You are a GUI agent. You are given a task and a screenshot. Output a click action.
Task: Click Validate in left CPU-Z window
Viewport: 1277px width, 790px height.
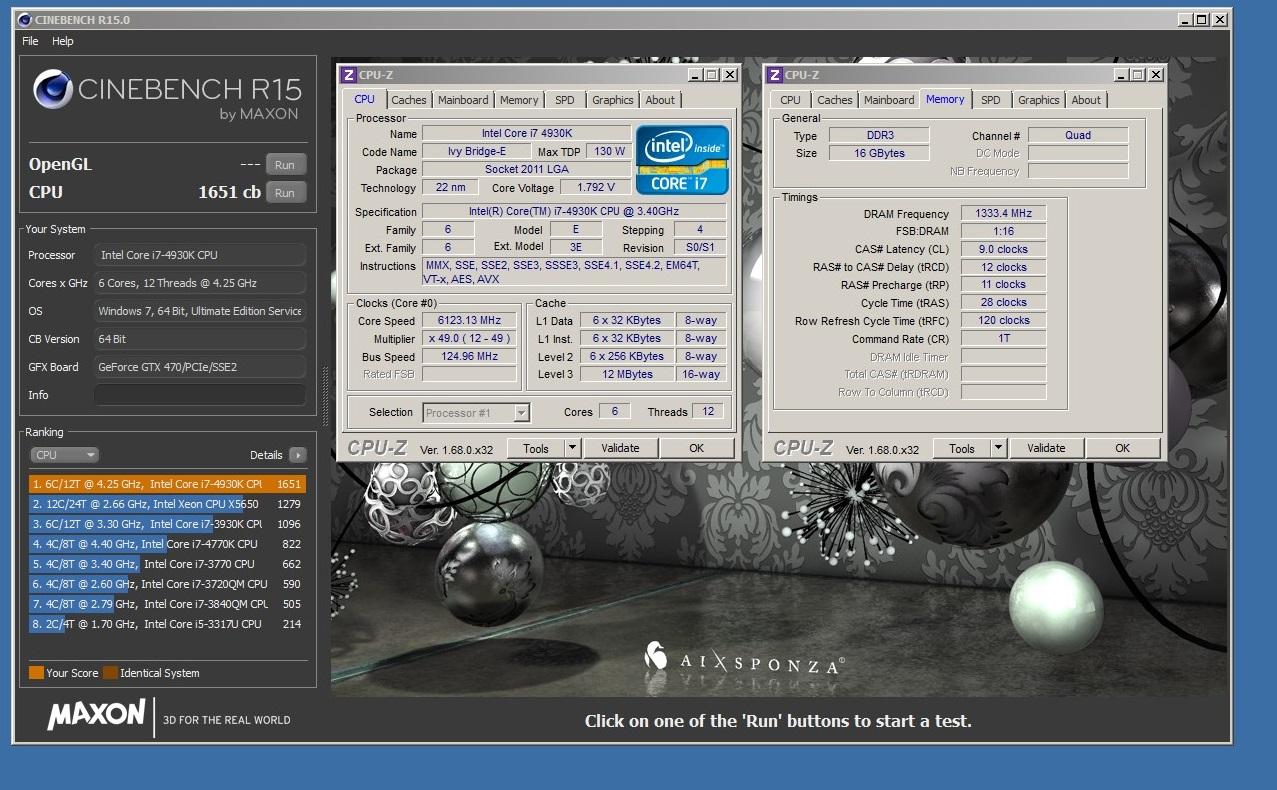click(620, 448)
